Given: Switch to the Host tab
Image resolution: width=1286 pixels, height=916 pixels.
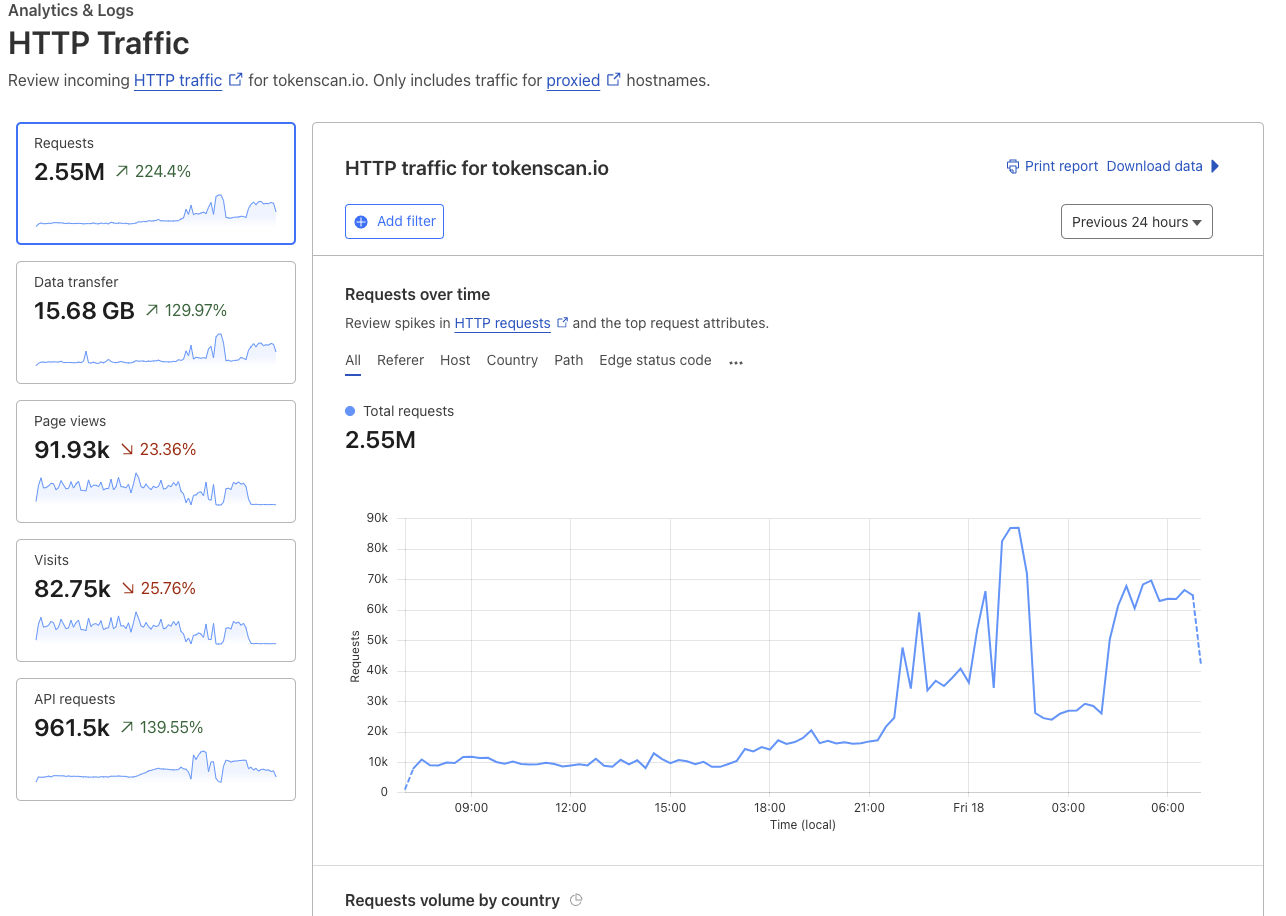Looking at the screenshot, I should click(x=455, y=360).
